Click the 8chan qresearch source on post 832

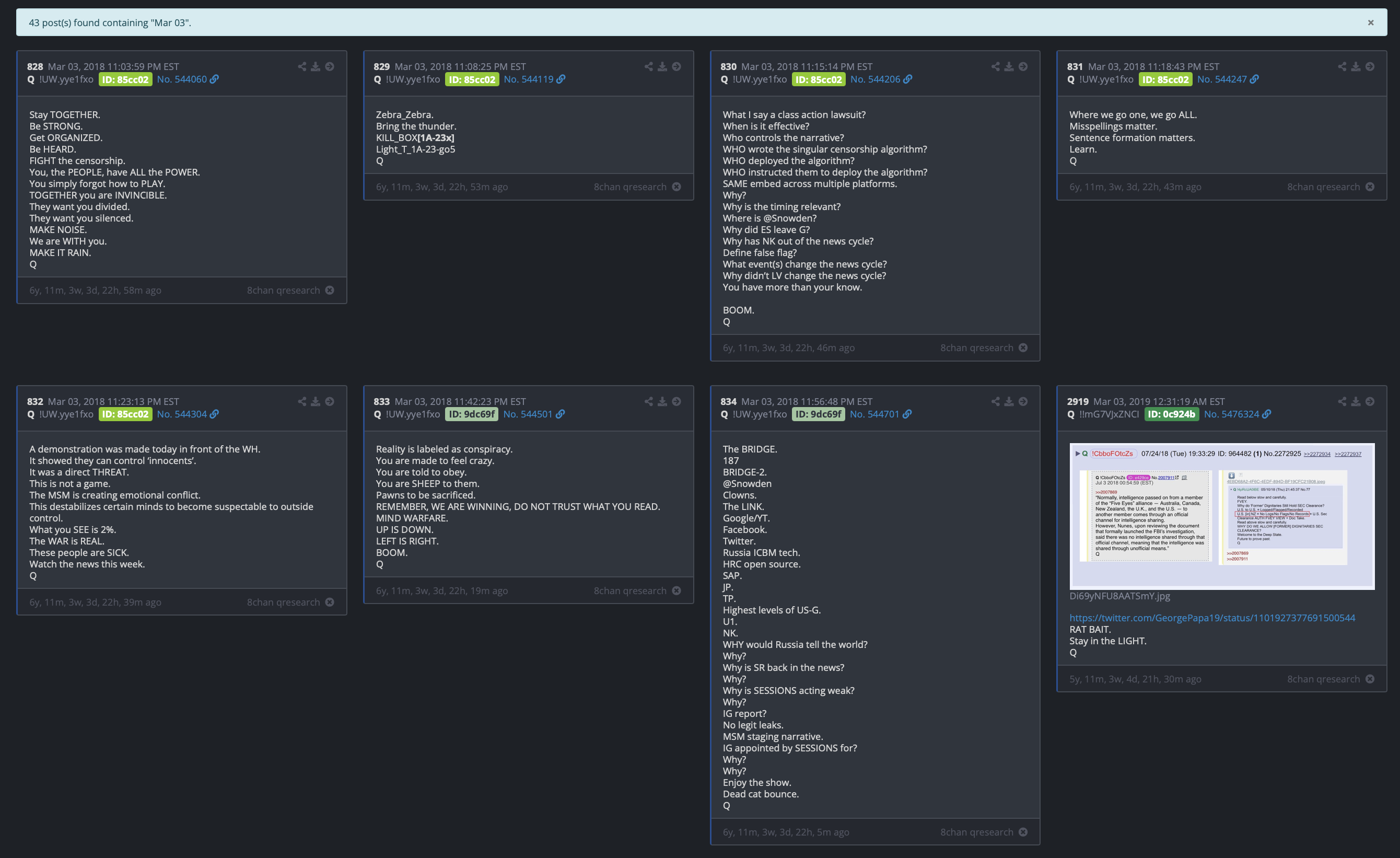(283, 602)
